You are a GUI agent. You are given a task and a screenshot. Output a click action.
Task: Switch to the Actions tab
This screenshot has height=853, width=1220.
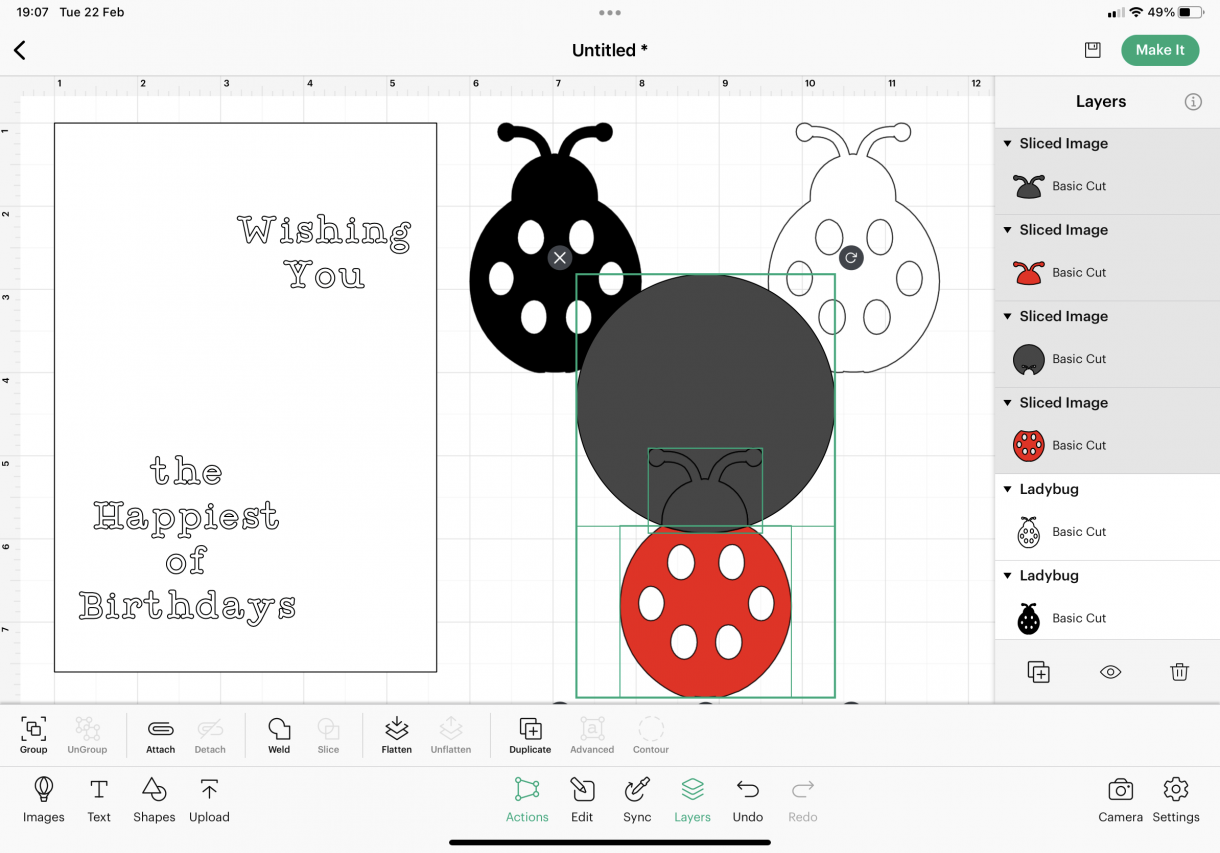[527, 800]
